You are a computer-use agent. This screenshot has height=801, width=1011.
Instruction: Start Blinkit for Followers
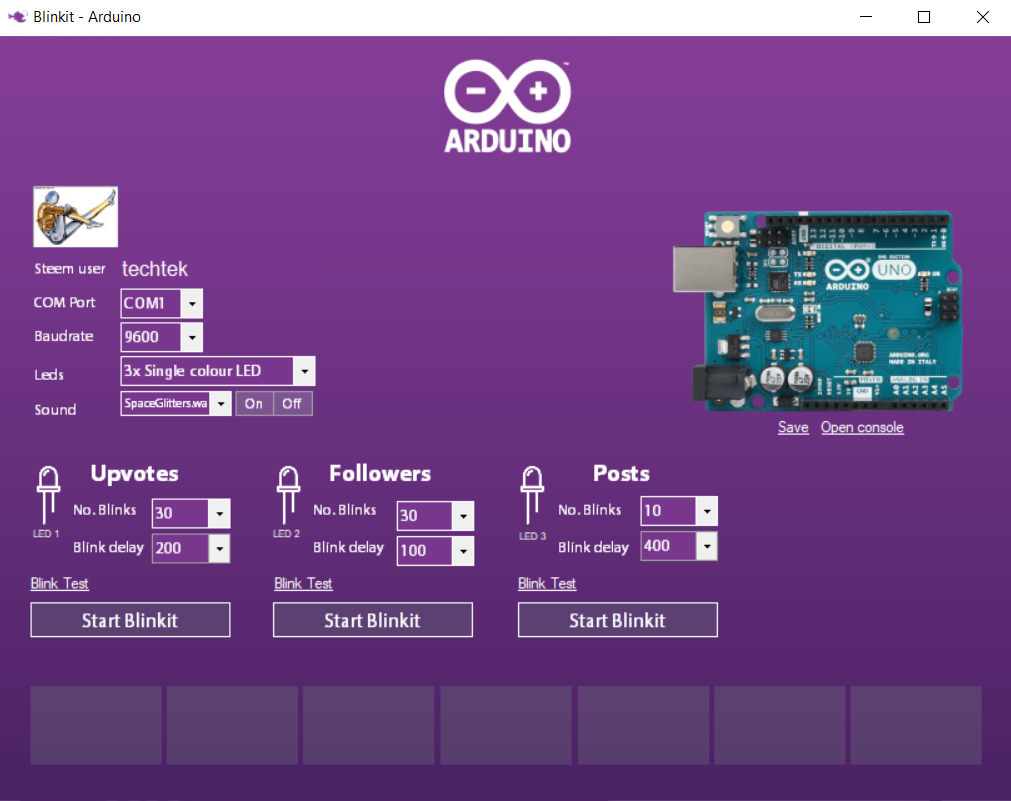point(373,620)
